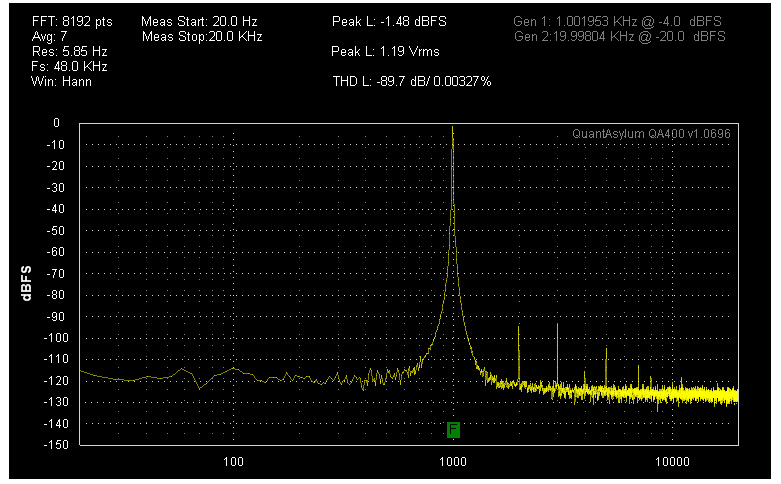Click Gen 2 19.99804 KHz generator text

tap(620, 36)
